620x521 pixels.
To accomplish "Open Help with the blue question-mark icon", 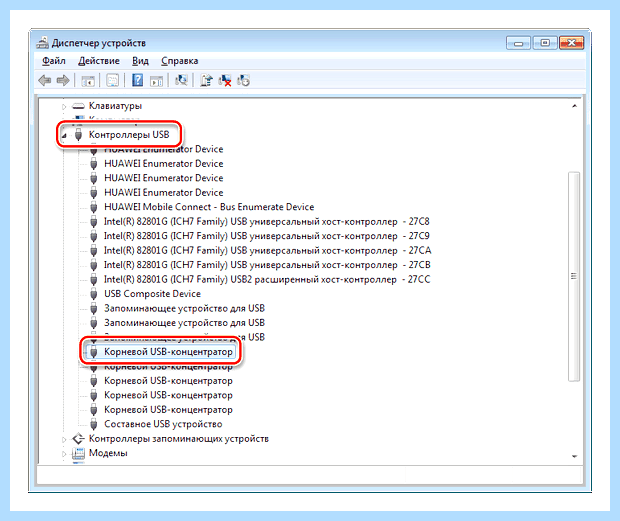I will pos(137,80).
